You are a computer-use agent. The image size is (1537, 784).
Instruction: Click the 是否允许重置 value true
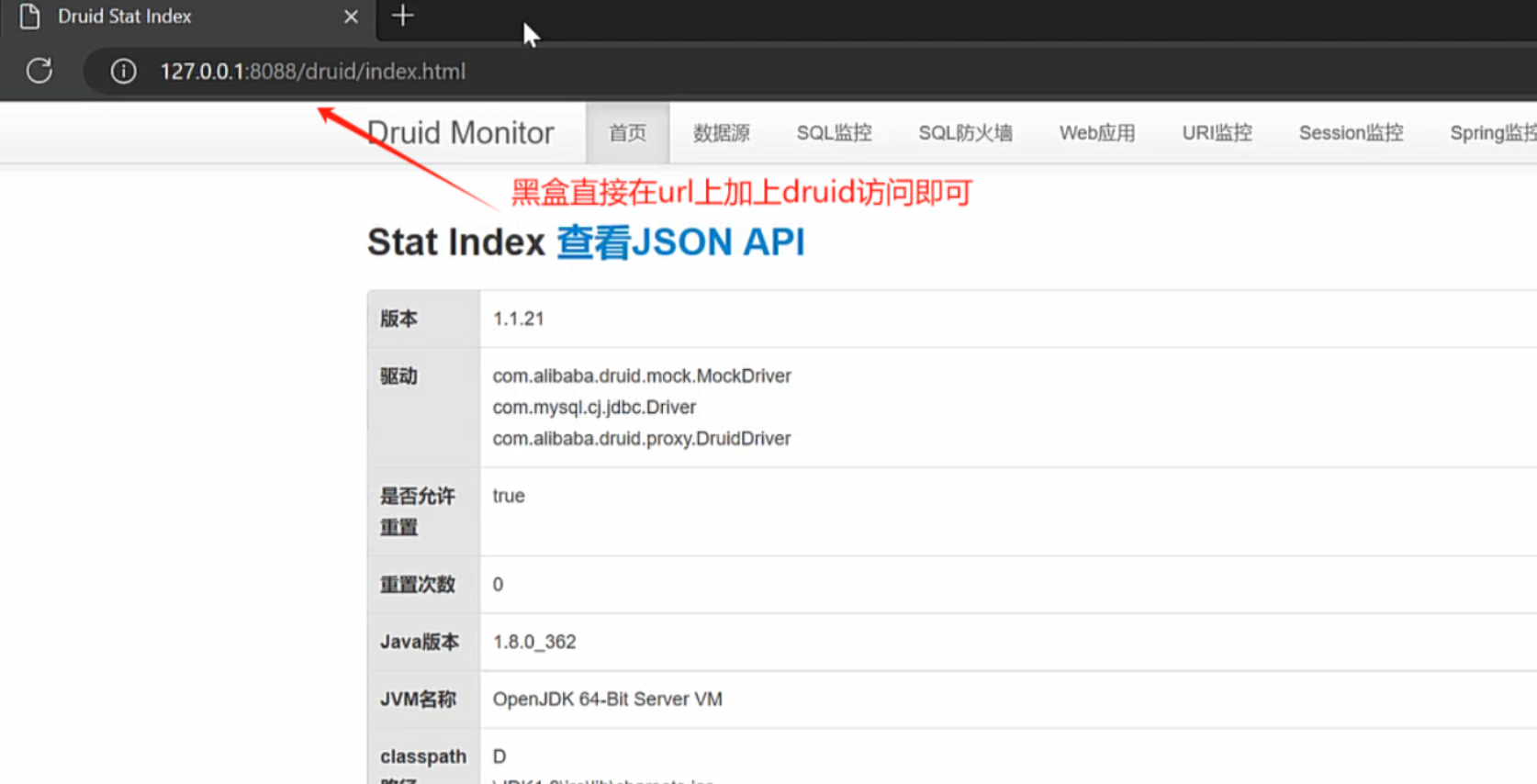509,496
